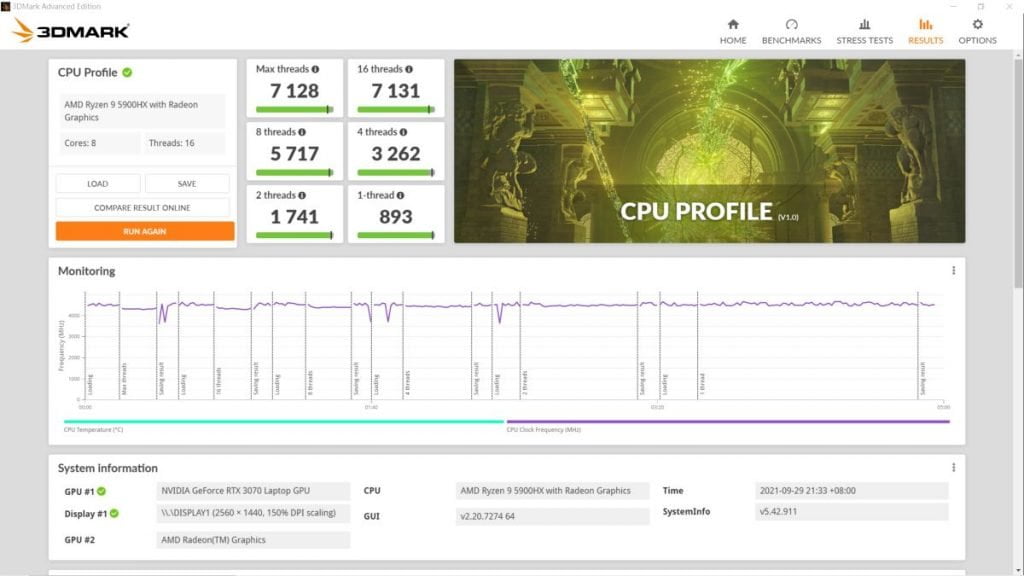Switch to the Results tab

click(925, 31)
